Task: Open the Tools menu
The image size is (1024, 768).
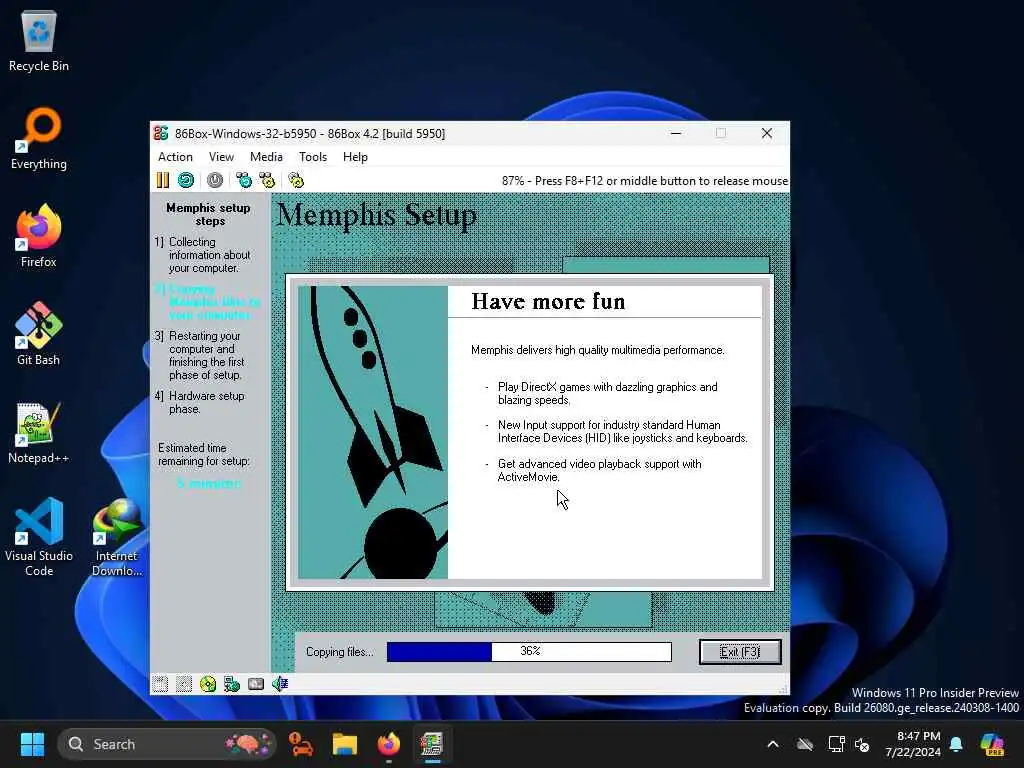Action: pos(313,157)
